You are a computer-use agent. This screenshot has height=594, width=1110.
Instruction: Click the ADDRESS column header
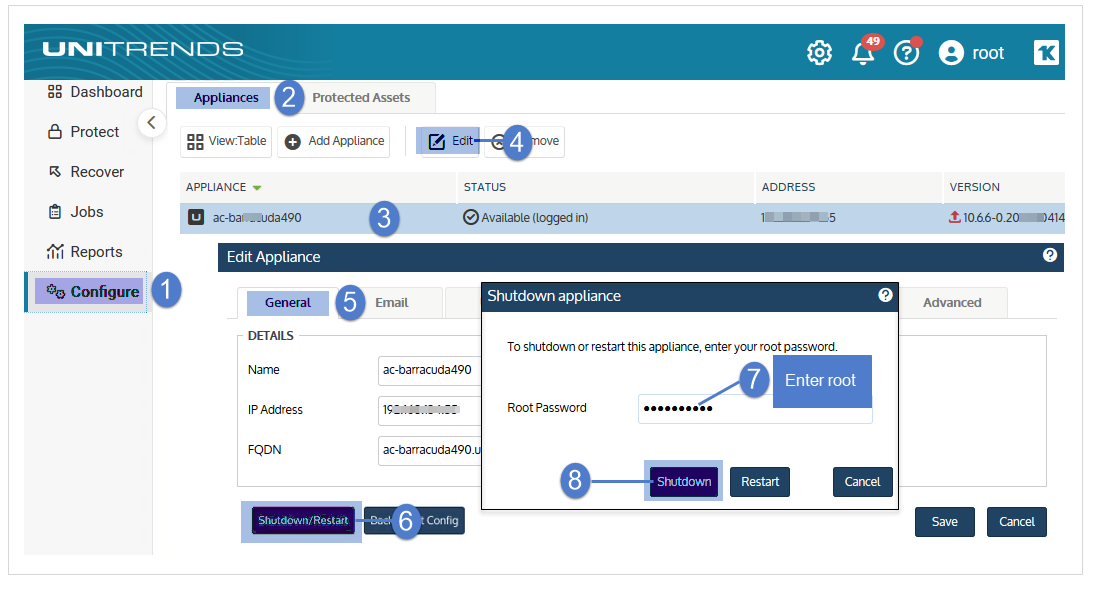[789, 187]
